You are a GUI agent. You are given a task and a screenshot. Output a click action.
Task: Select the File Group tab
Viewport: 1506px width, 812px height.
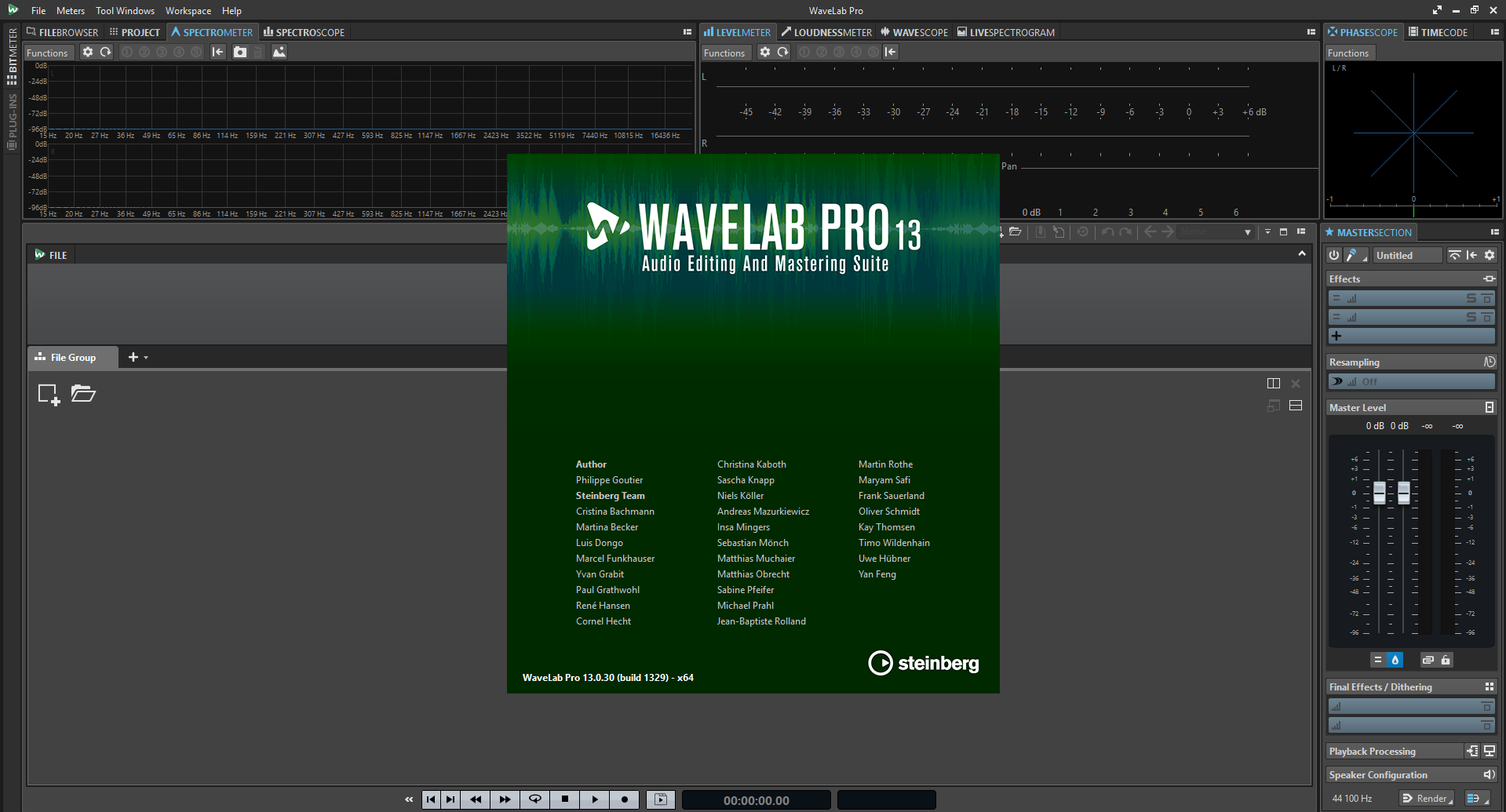coord(73,357)
